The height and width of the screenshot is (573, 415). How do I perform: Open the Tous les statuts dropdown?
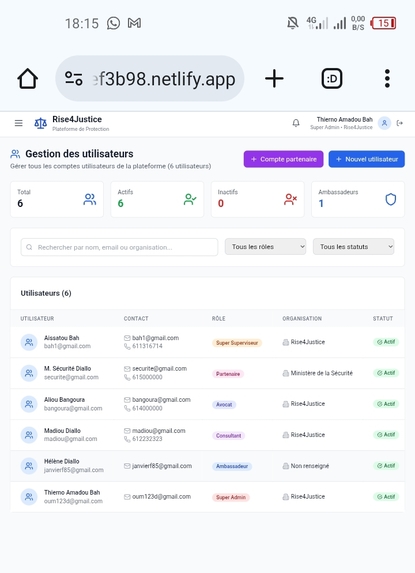click(353, 247)
